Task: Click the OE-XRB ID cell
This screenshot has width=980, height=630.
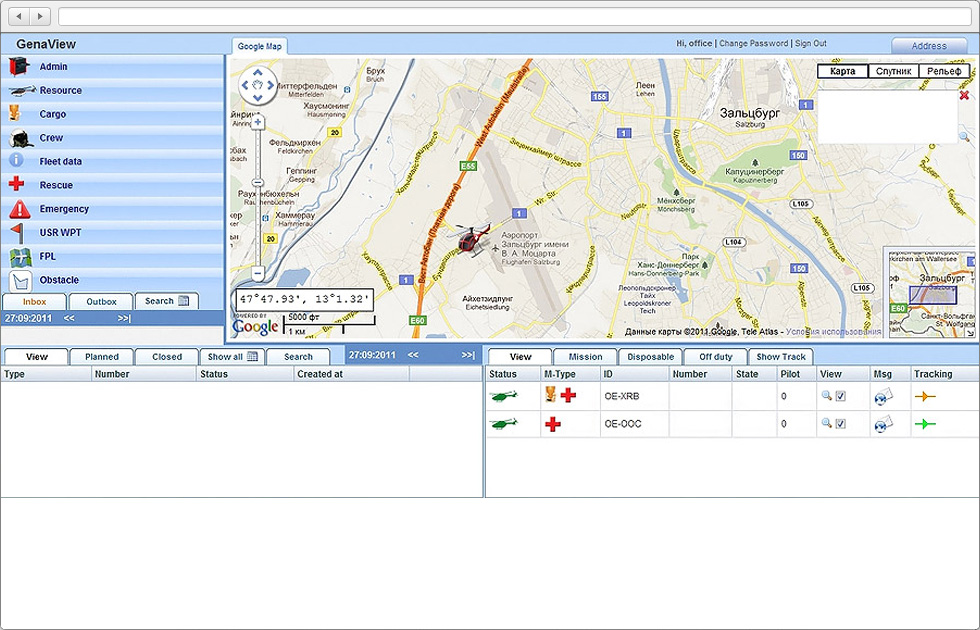Action: click(x=634, y=396)
